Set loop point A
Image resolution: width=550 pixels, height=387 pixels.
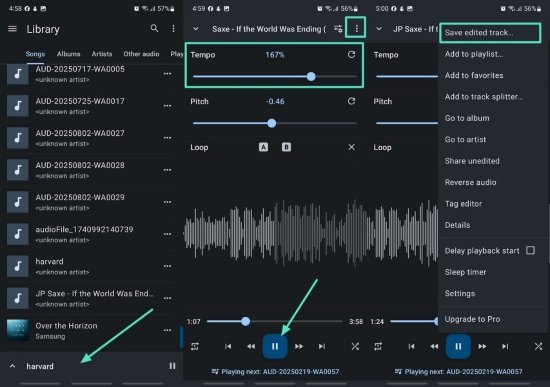(263, 147)
